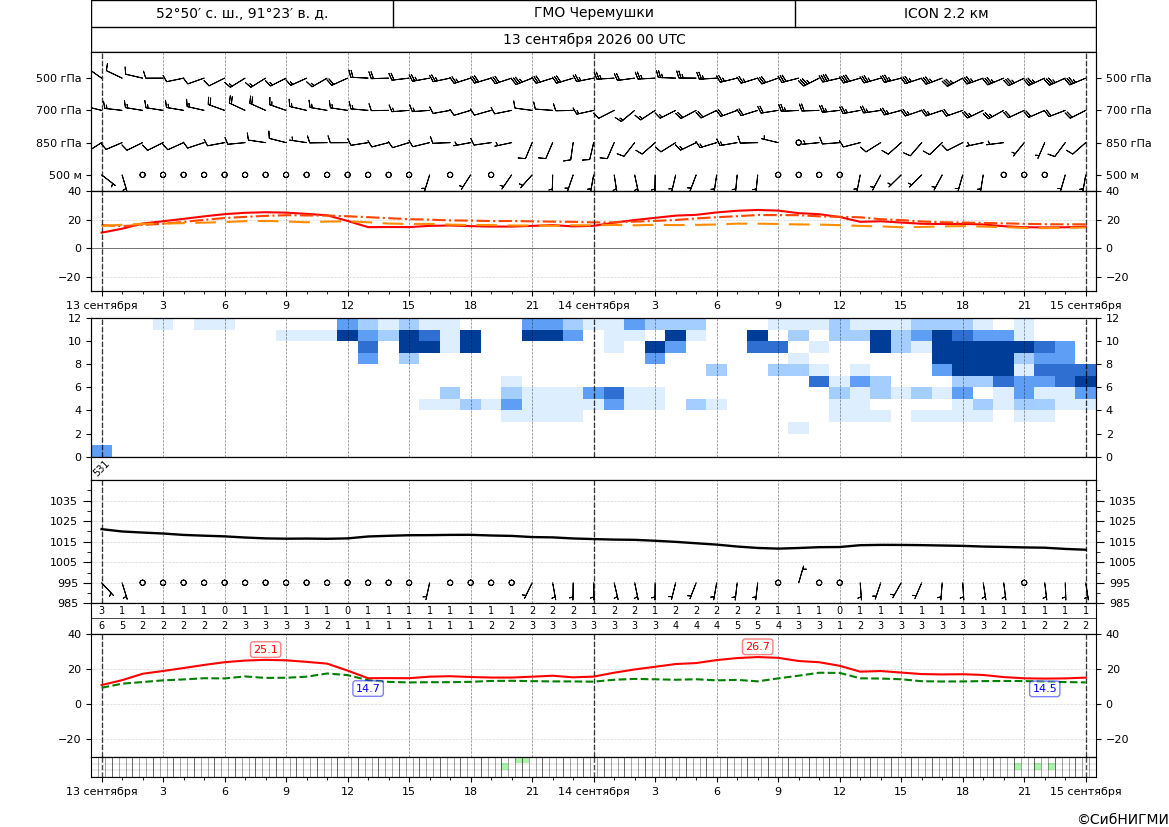Viewport: 1169px width, 827px height.
Task: Click the raised wind barb above the surface wind row
Action: [801, 573]
